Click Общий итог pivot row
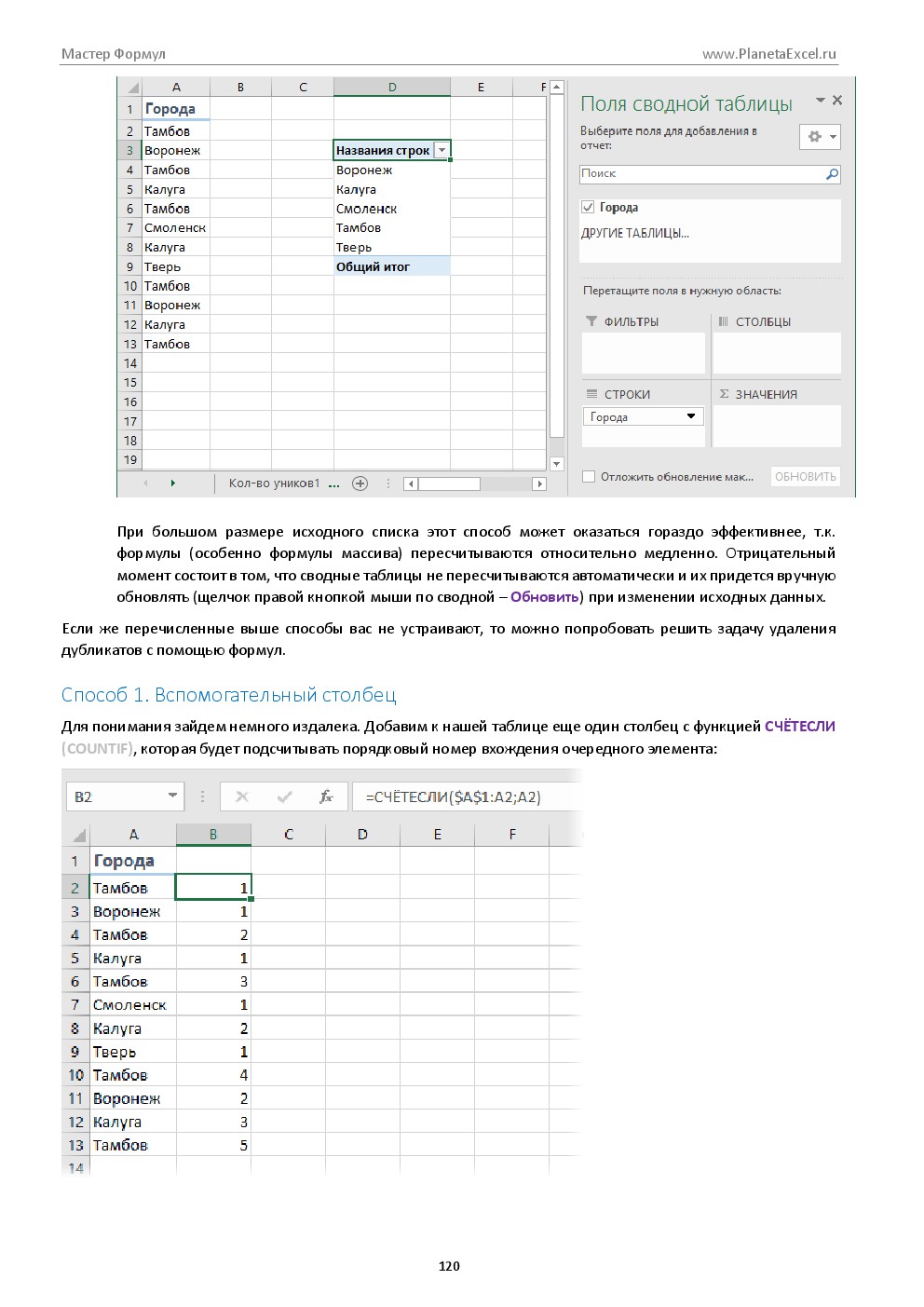 tap(392, 267)
